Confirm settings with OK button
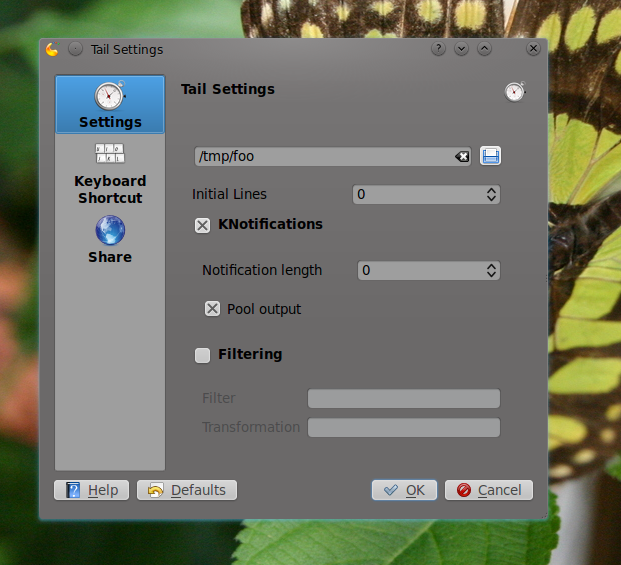The height and width of the screenshot is (565, 621). tap(404, 490)
